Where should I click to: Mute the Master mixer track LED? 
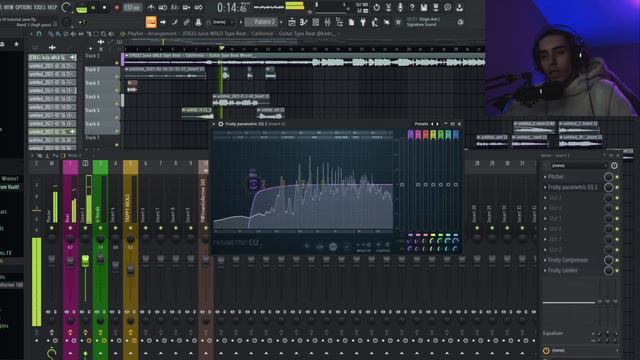pos(51,228)
